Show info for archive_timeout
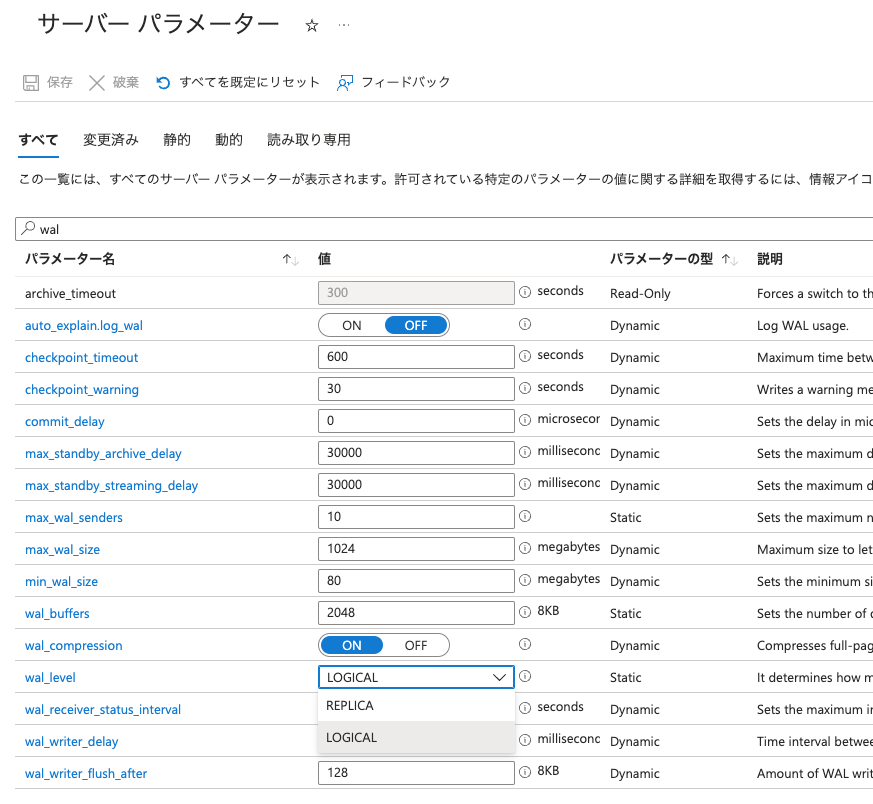The image size is (873, 804). coord(525,292)
